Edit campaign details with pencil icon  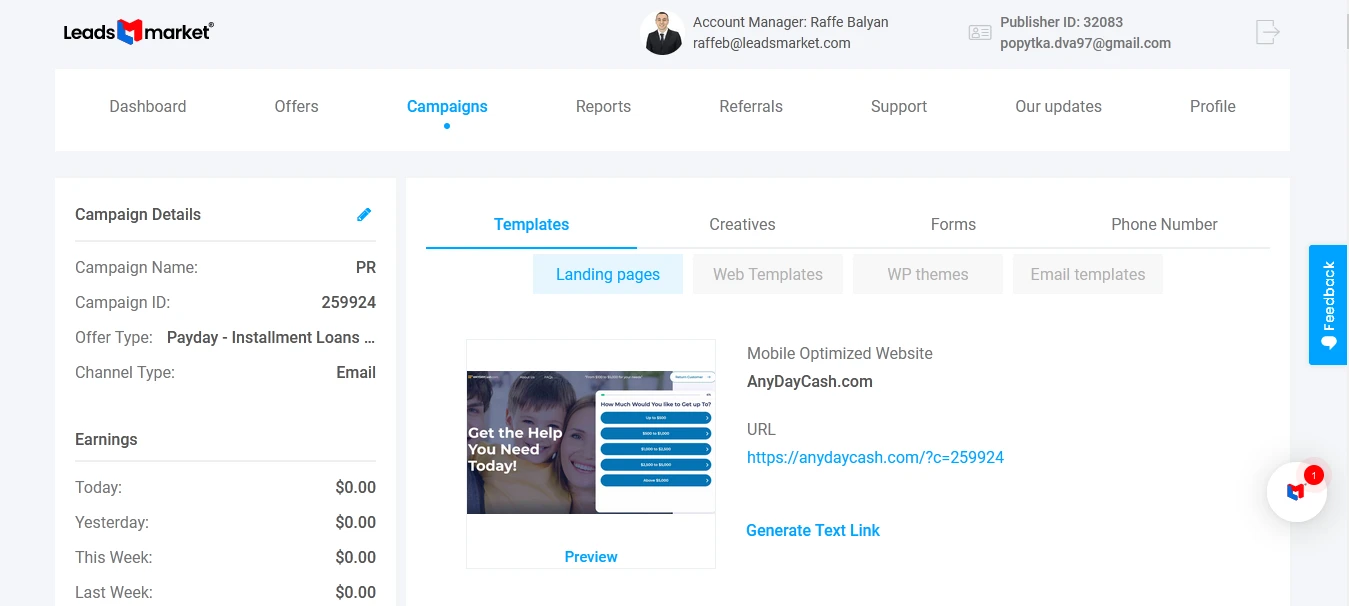[364, 214]
